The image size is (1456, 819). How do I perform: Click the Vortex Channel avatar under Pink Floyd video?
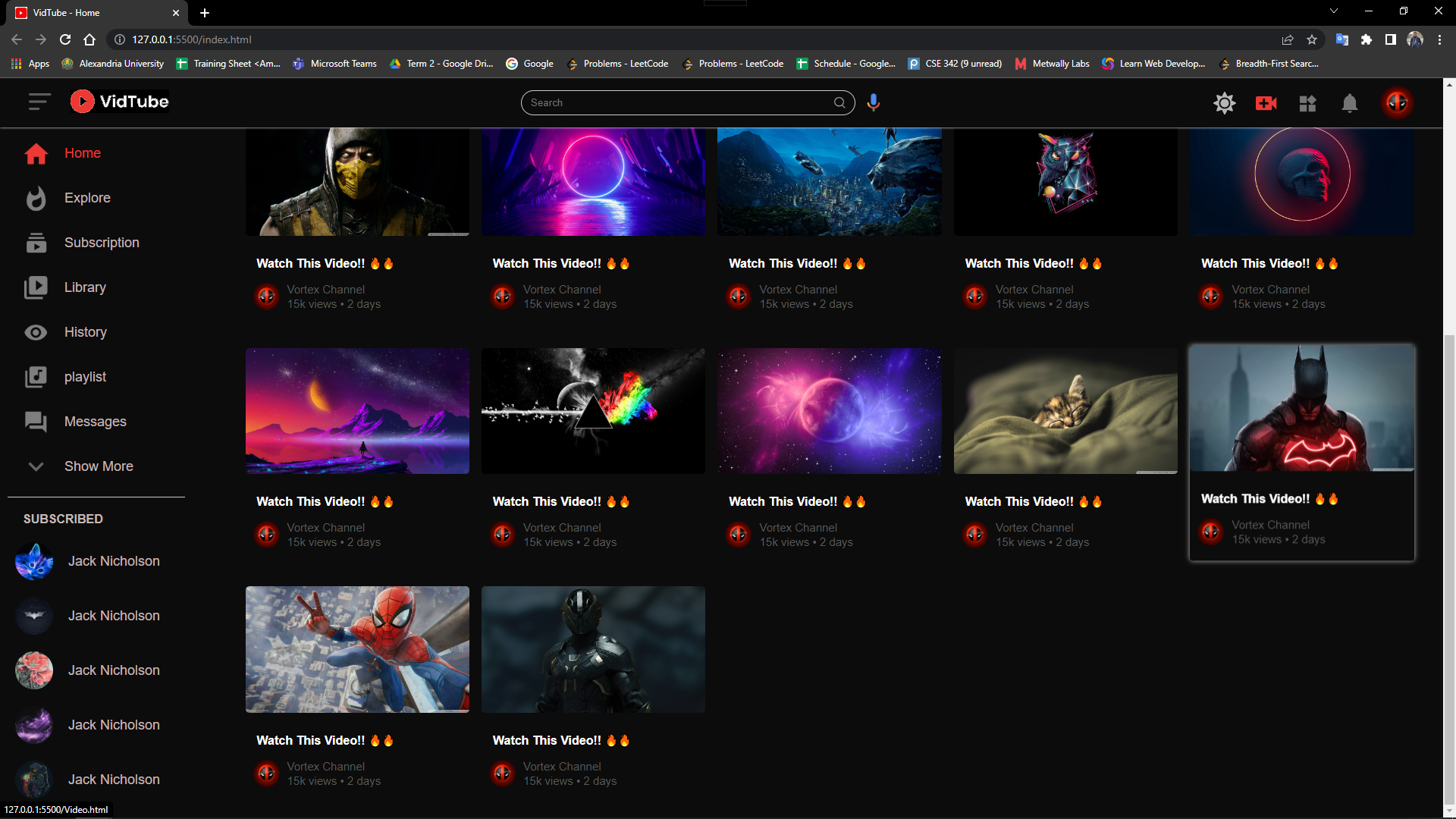tap(503, 535)
